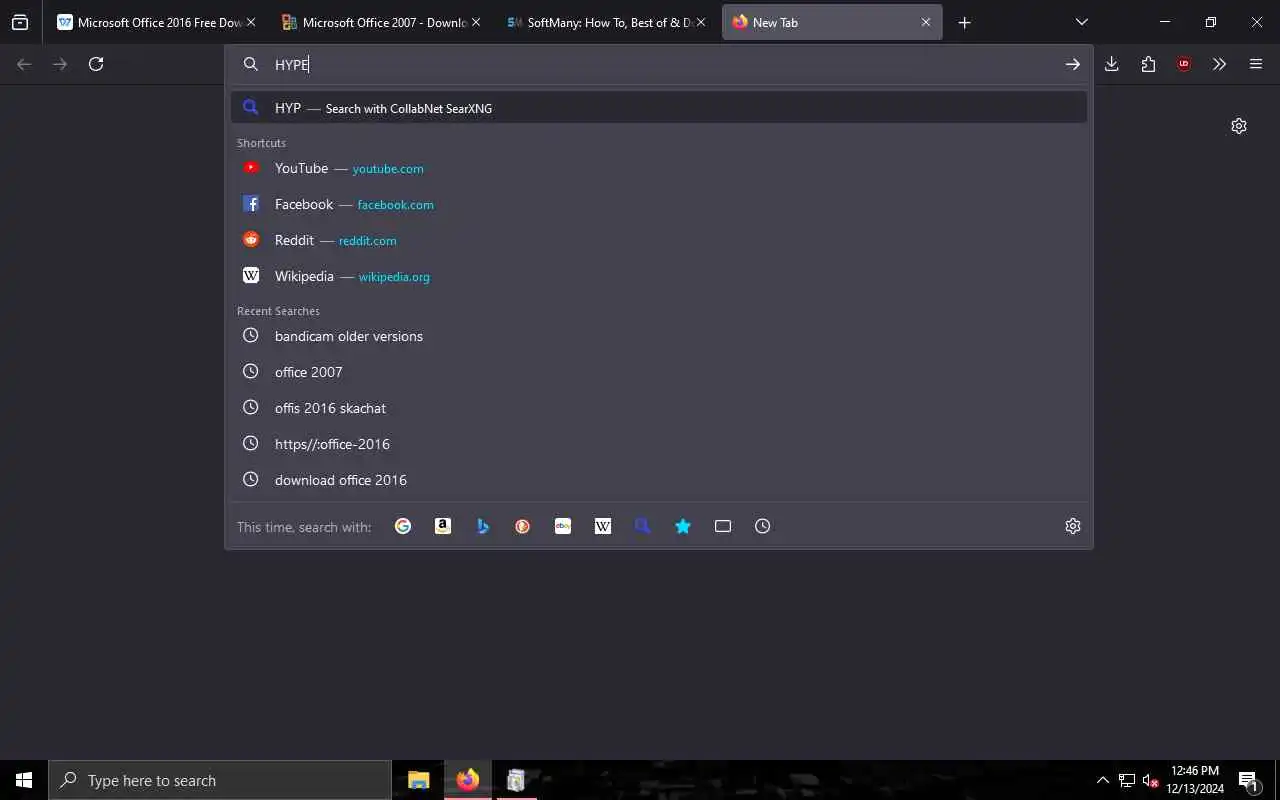Open File Explorer from taskbar

419,780
